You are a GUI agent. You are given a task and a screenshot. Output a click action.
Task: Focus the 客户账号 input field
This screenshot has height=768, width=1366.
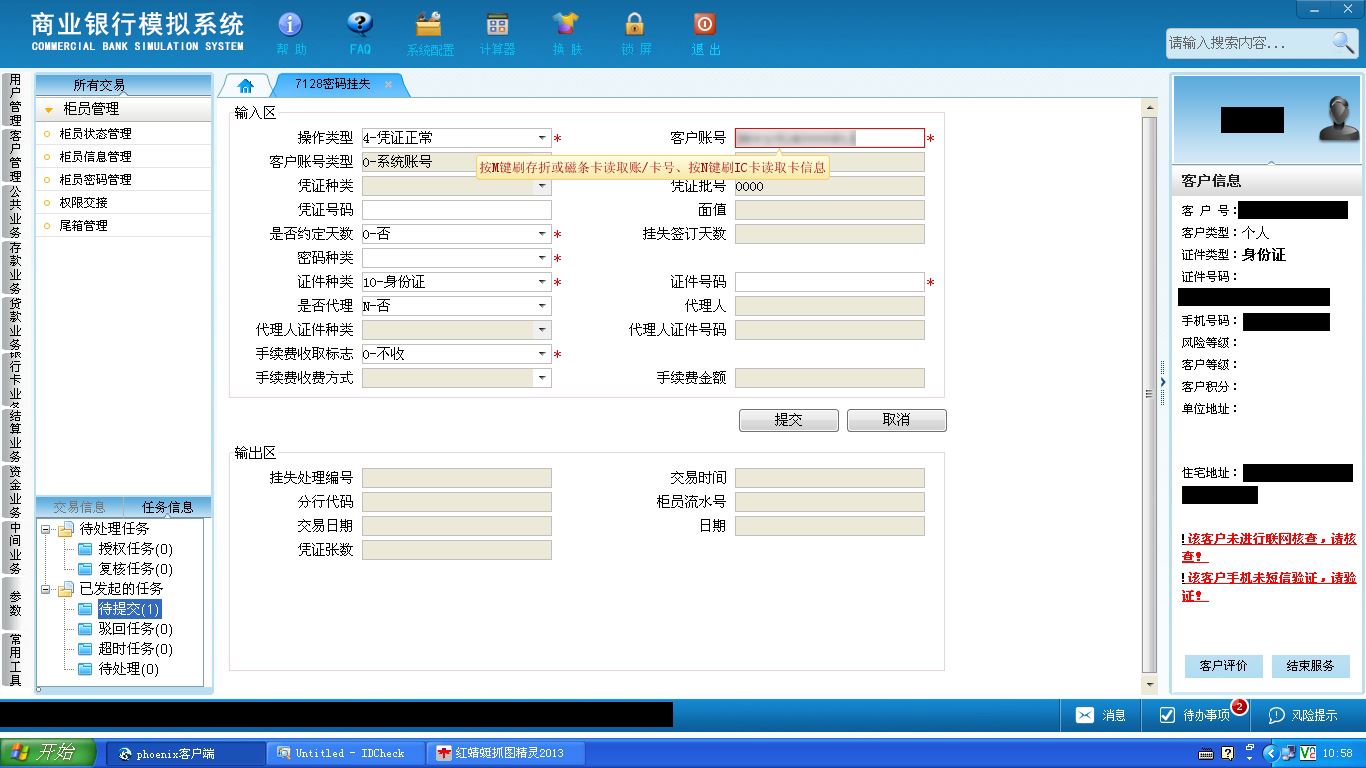[830, 138]
